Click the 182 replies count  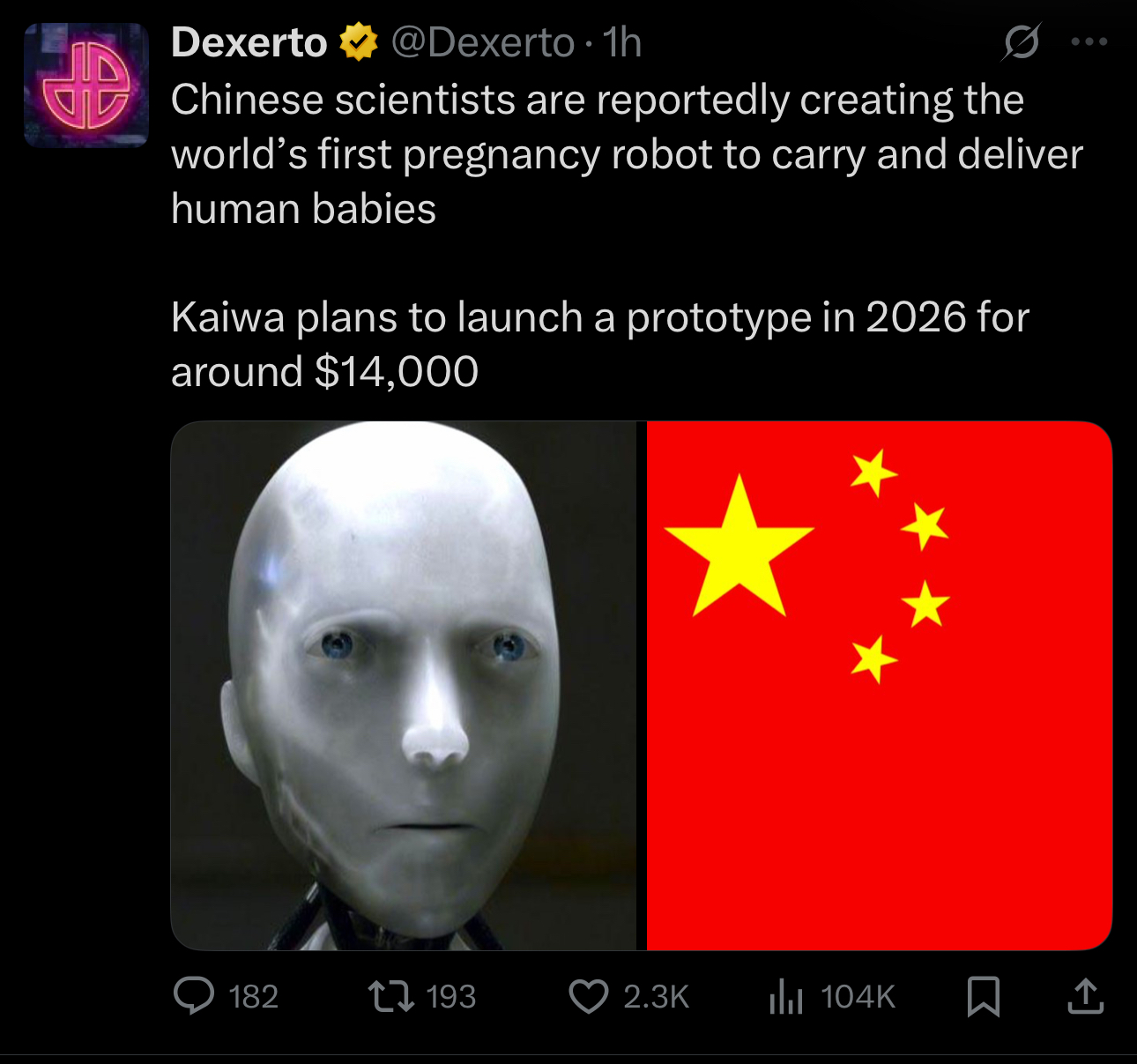253,997
